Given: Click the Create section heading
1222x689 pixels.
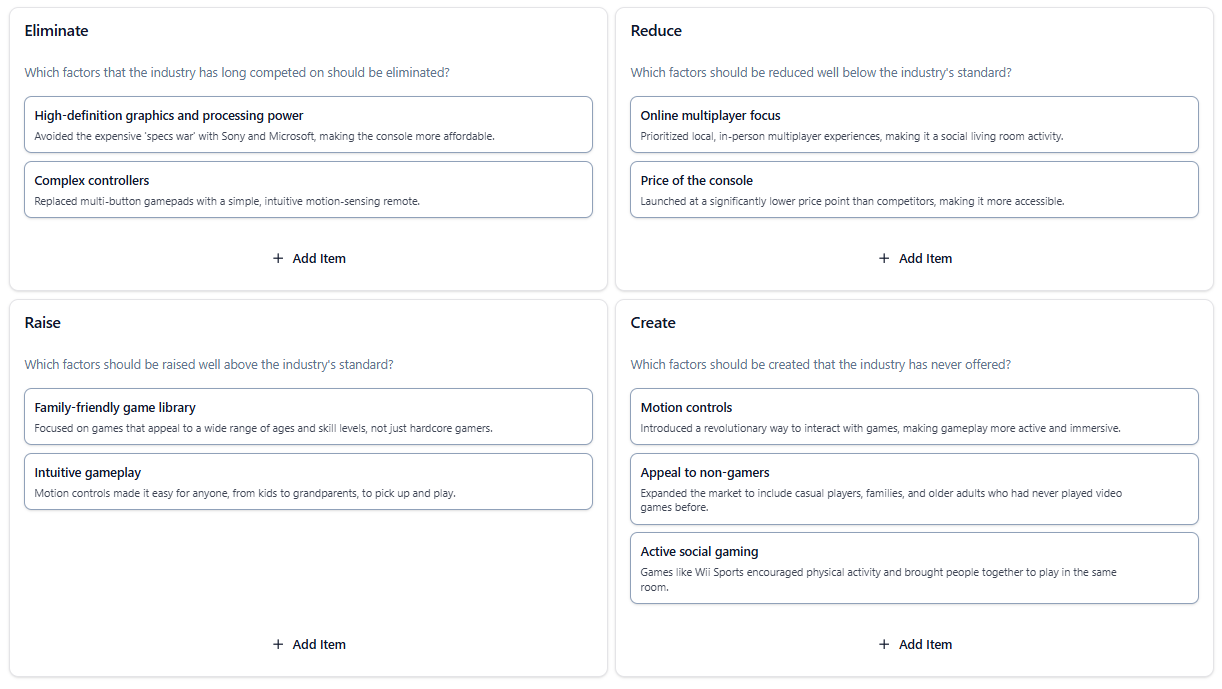Looking at the screenshot, I should pos(653,323).
